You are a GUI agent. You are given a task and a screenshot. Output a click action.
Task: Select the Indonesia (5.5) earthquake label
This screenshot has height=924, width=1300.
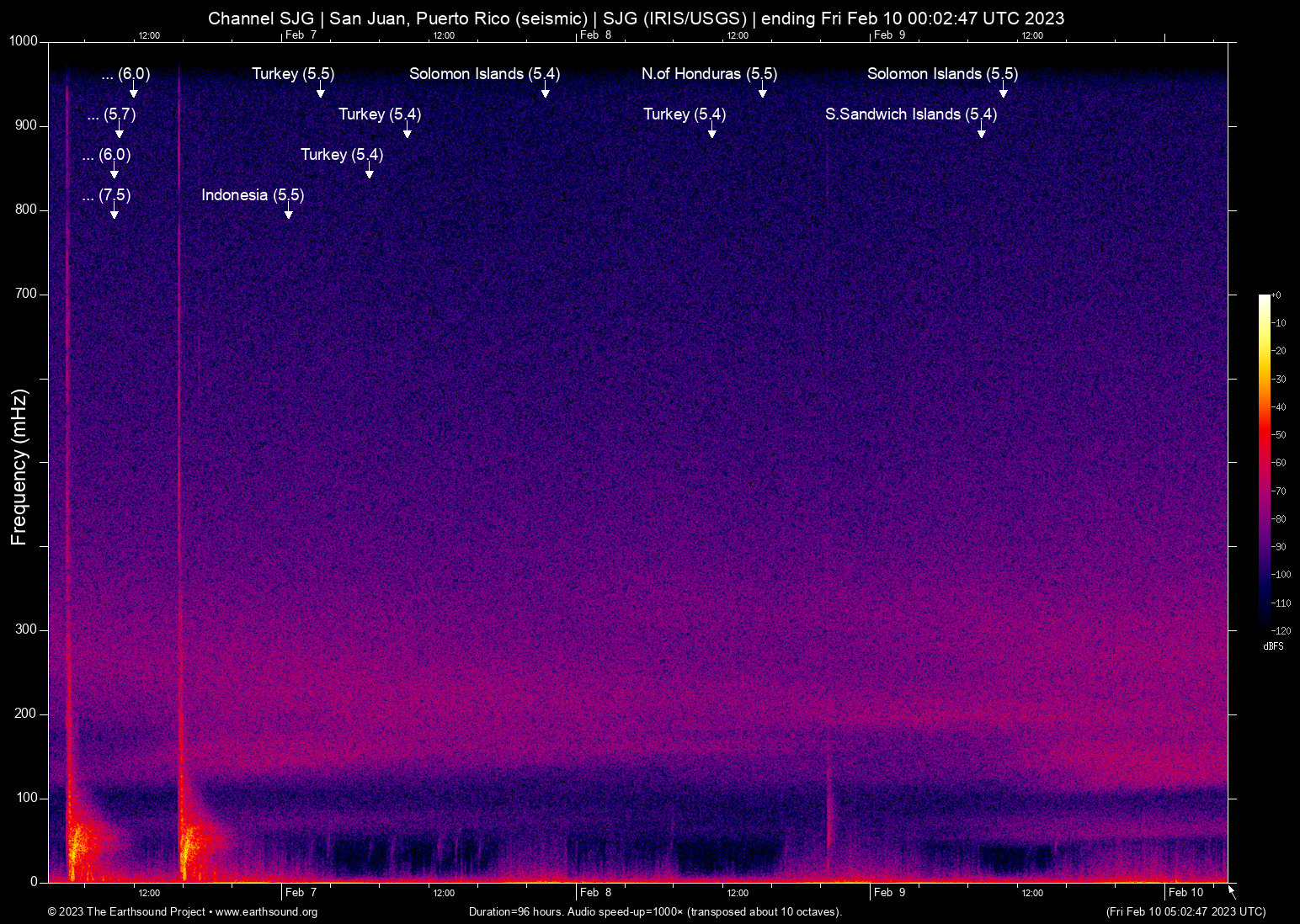[x=253, y=195]
